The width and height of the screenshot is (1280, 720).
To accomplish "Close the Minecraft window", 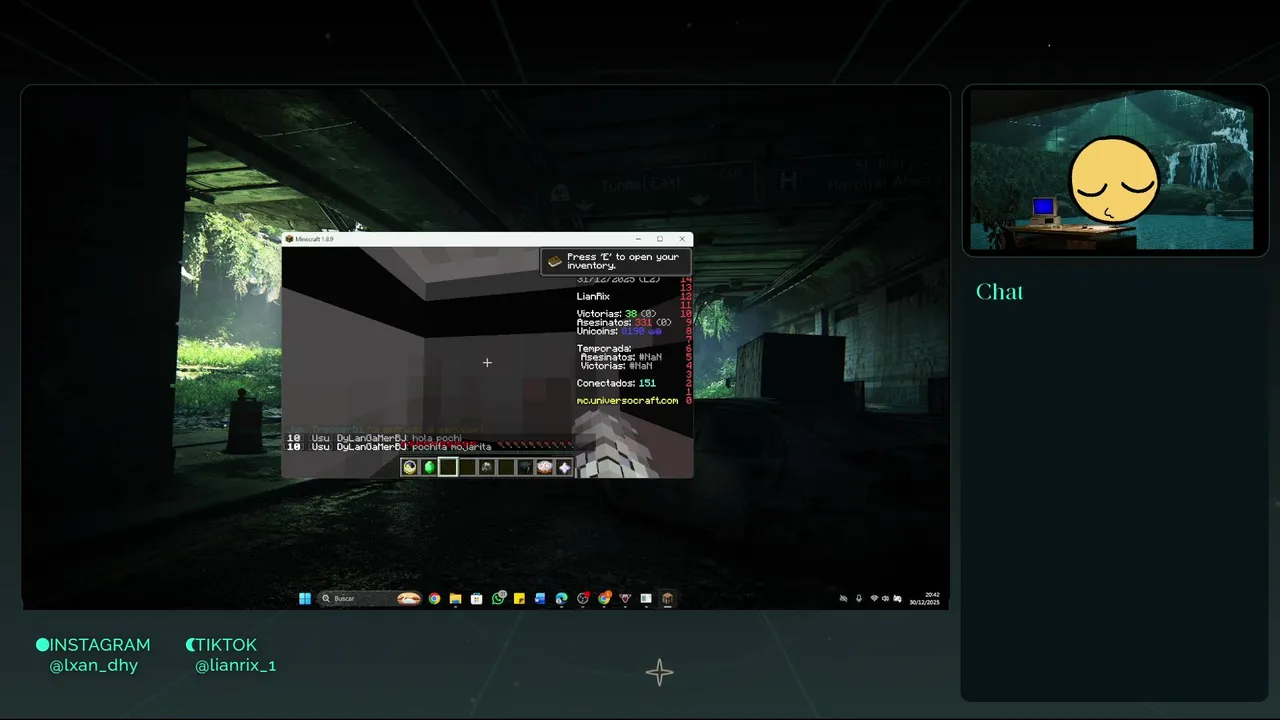I will 682,239.
